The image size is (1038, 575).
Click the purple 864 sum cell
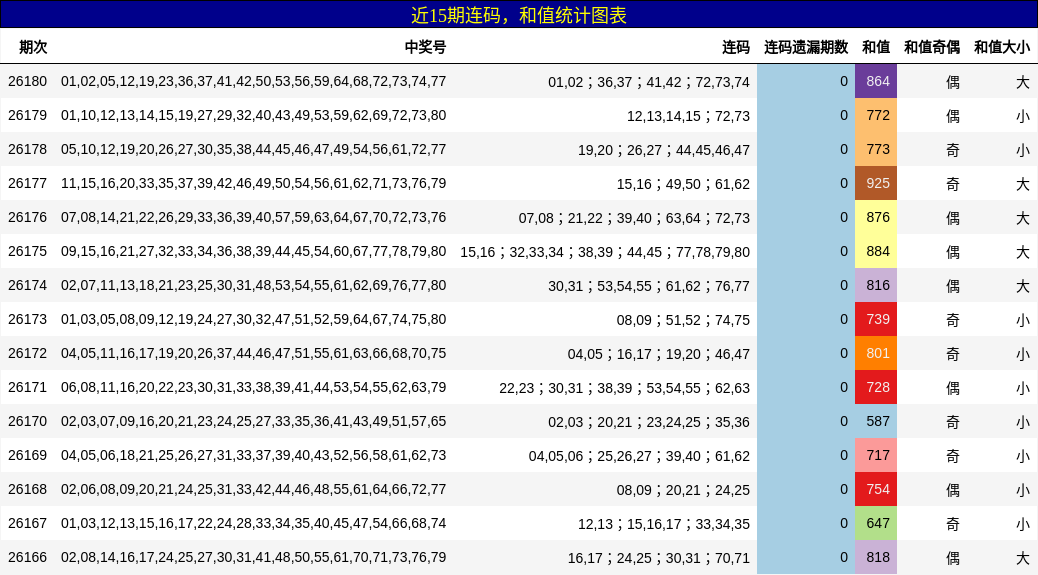(876, 81)
